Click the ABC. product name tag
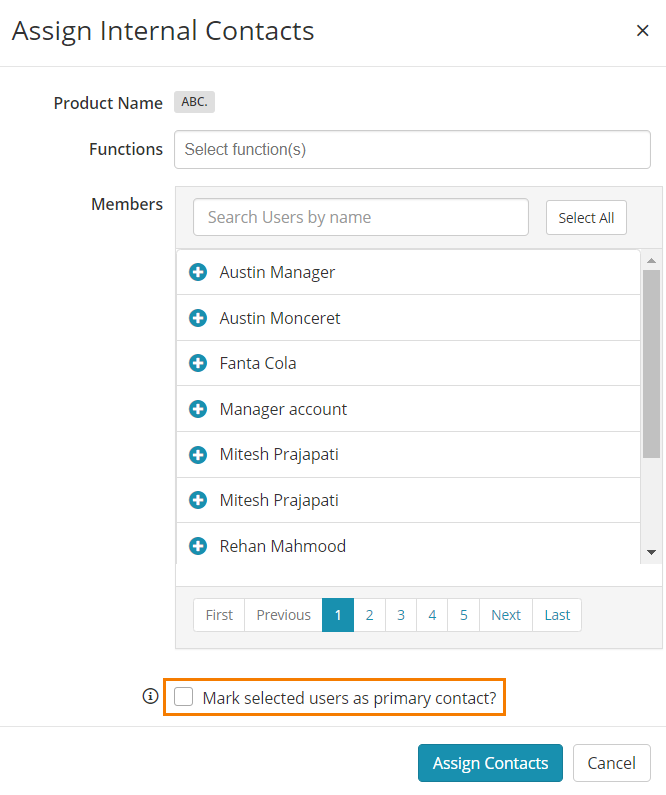This screenshot has height=795, width=666. tap(195, 102)
